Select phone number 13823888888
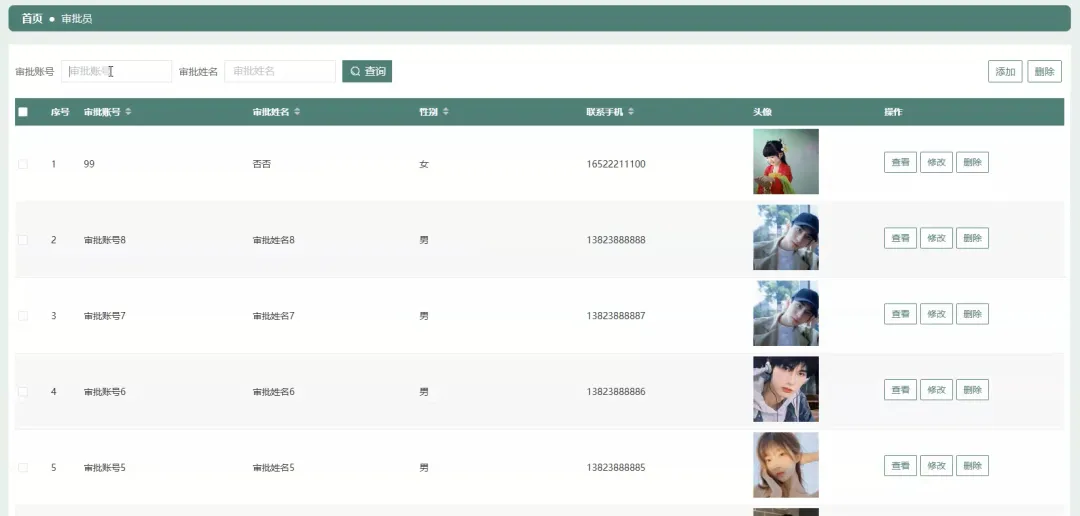The image size is (1080, 516). point(616,240)
